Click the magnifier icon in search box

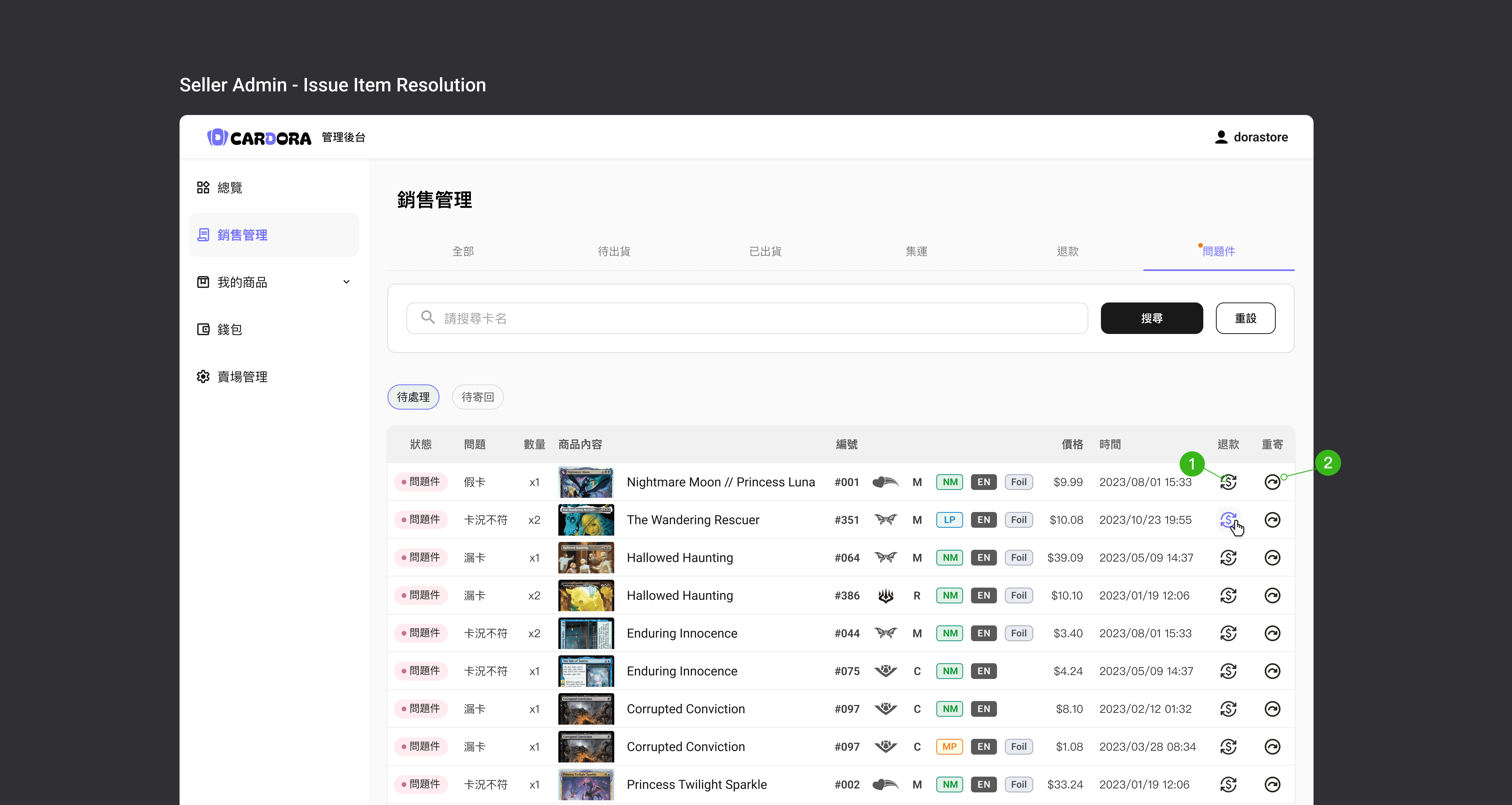coord(428,318)
